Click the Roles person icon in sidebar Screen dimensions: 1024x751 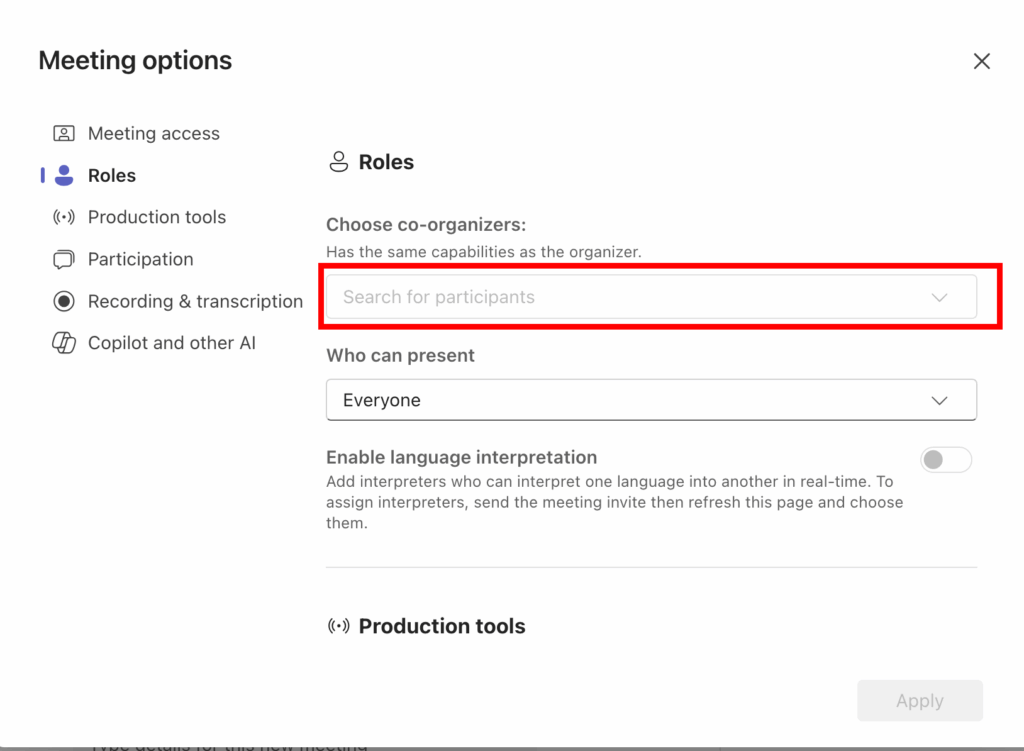point(64,175)
